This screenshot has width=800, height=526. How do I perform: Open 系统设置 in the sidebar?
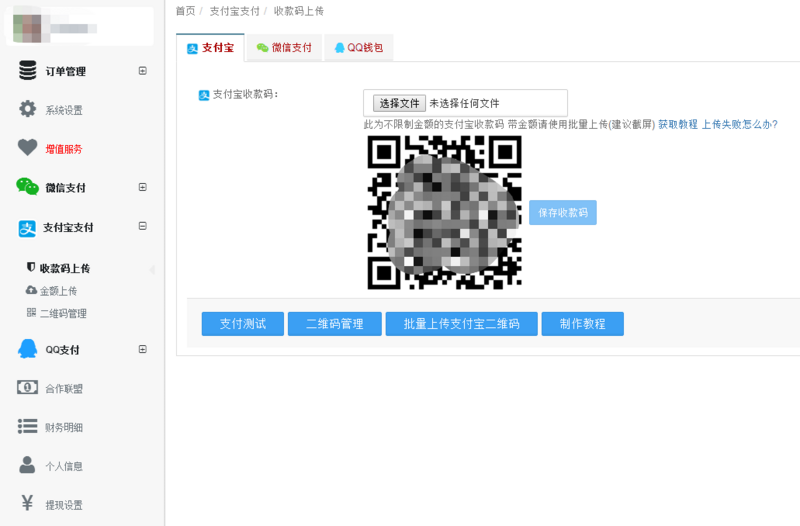[64, 110]
